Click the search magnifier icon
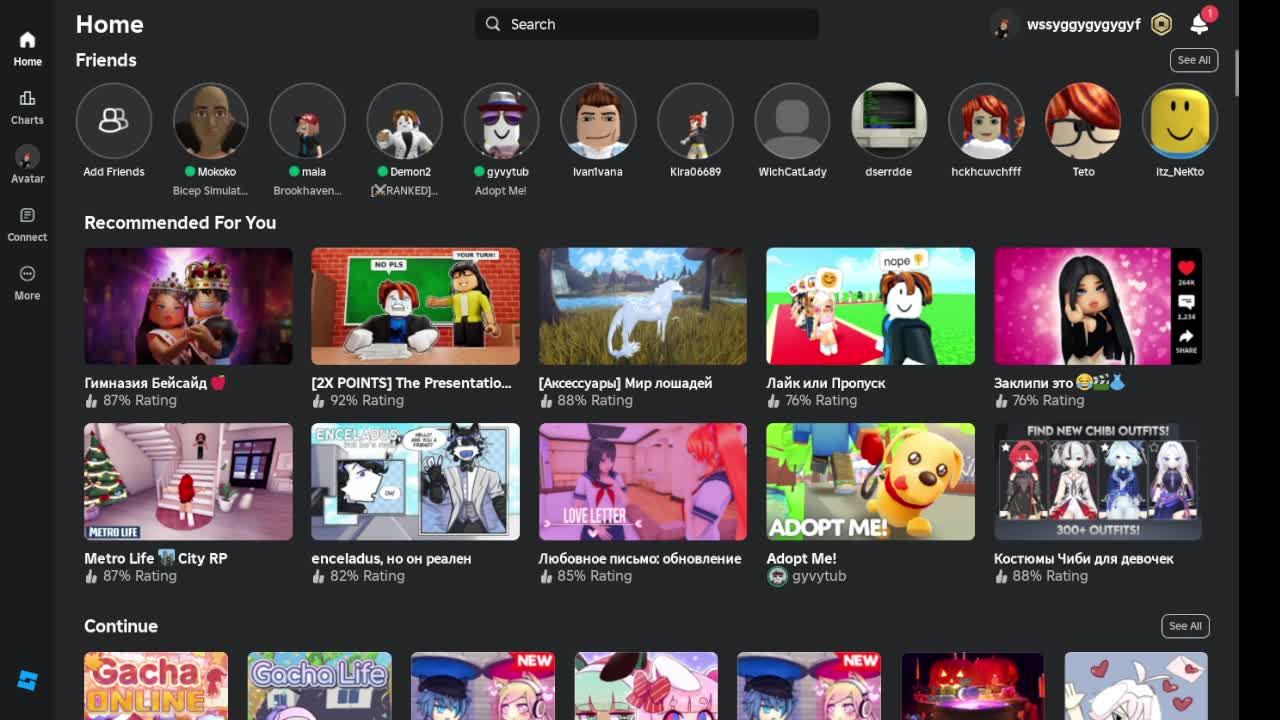The width and height of the screenshot is (1280, 720). (x=493, y=24)
